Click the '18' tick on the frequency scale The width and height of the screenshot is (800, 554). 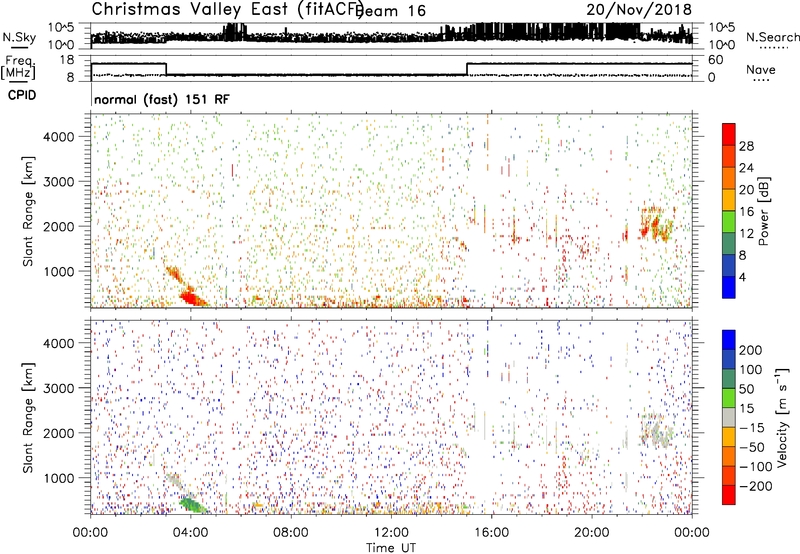[67, 60]
